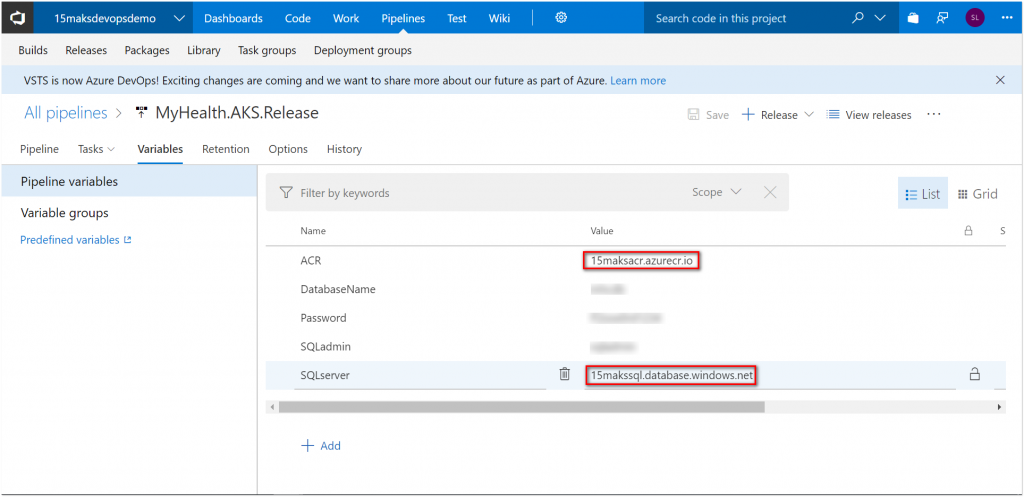Click the Save button

(708, 115)
